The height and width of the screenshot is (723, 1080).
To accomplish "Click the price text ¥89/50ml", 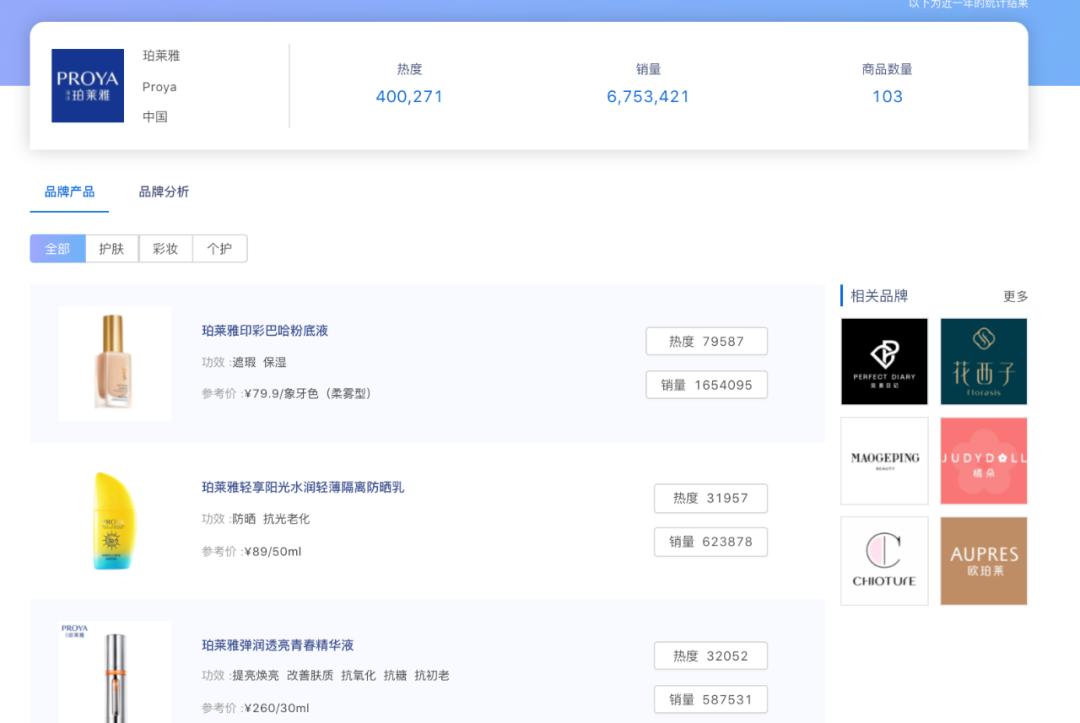I will click(273, 552).
